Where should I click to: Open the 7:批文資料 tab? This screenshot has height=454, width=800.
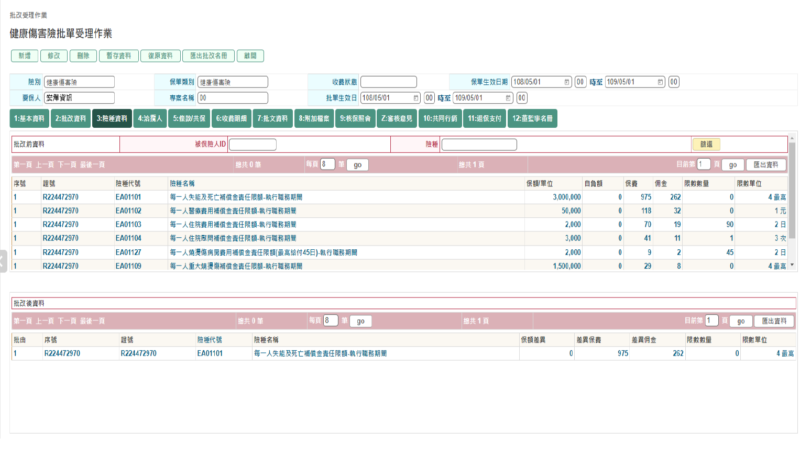click(x=272, y=118)
